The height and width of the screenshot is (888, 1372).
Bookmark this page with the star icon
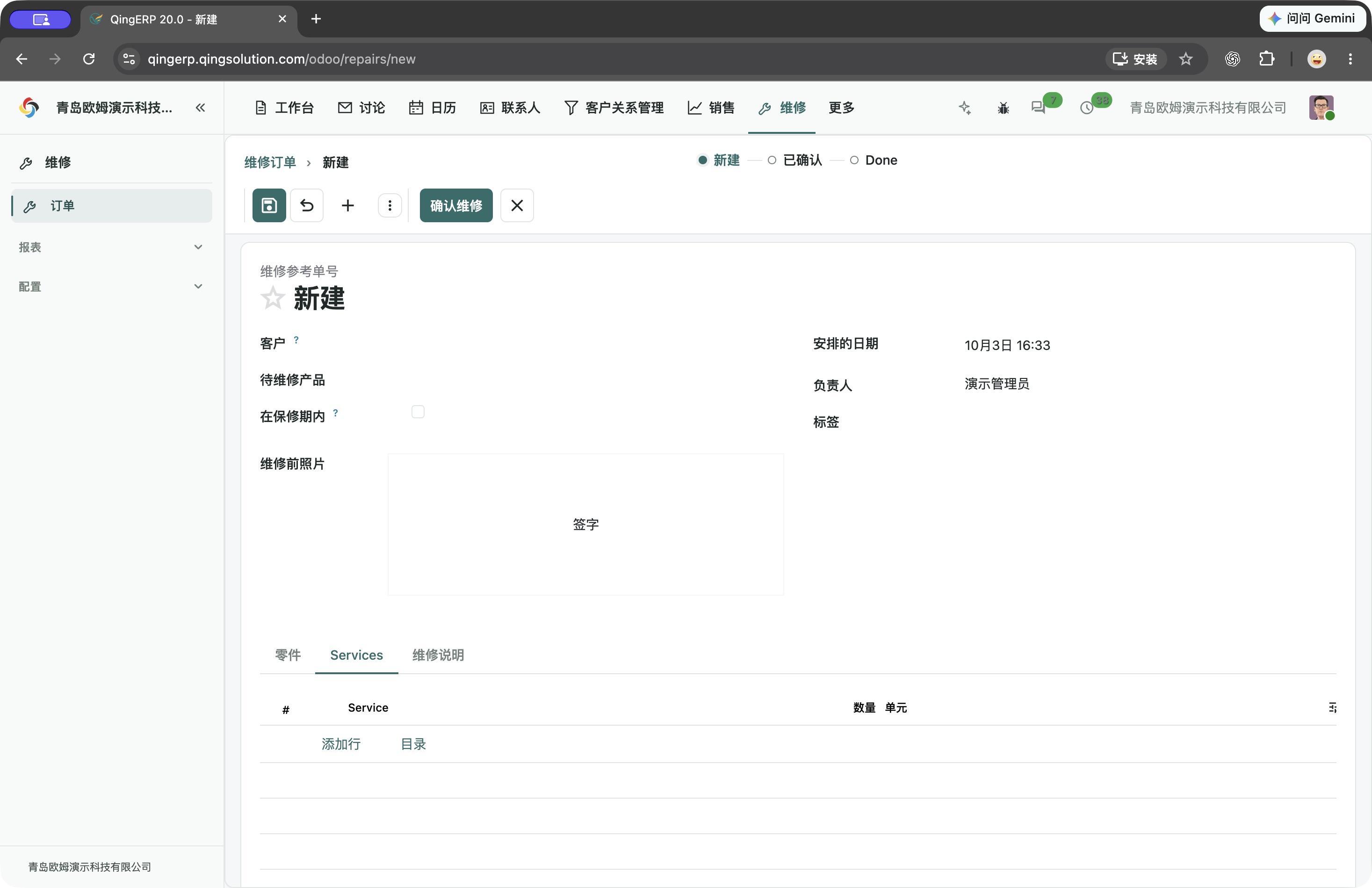point(1185,59)
